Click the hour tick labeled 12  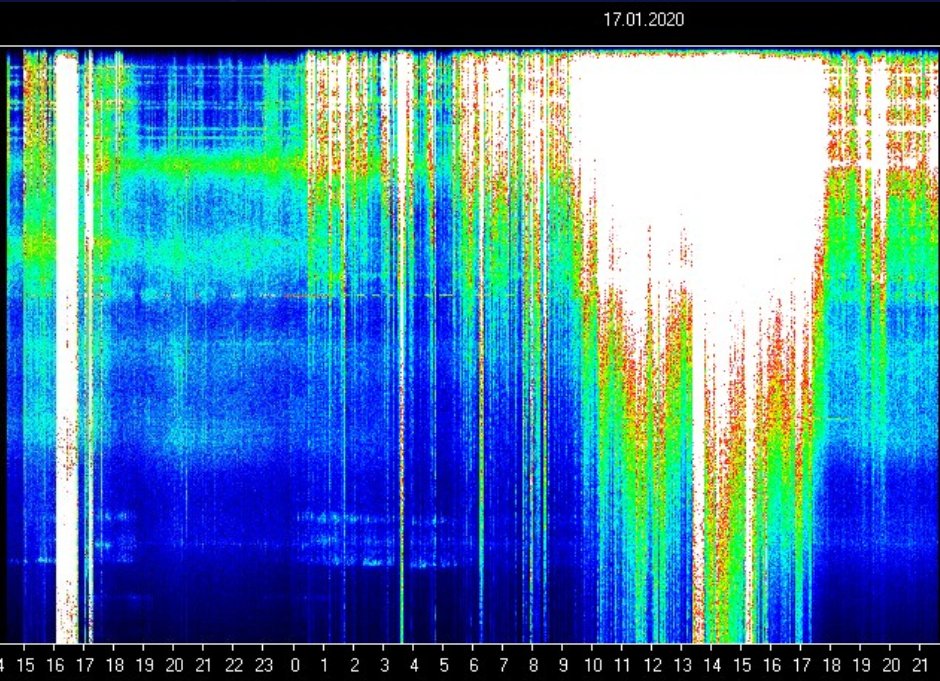(652, 665)
